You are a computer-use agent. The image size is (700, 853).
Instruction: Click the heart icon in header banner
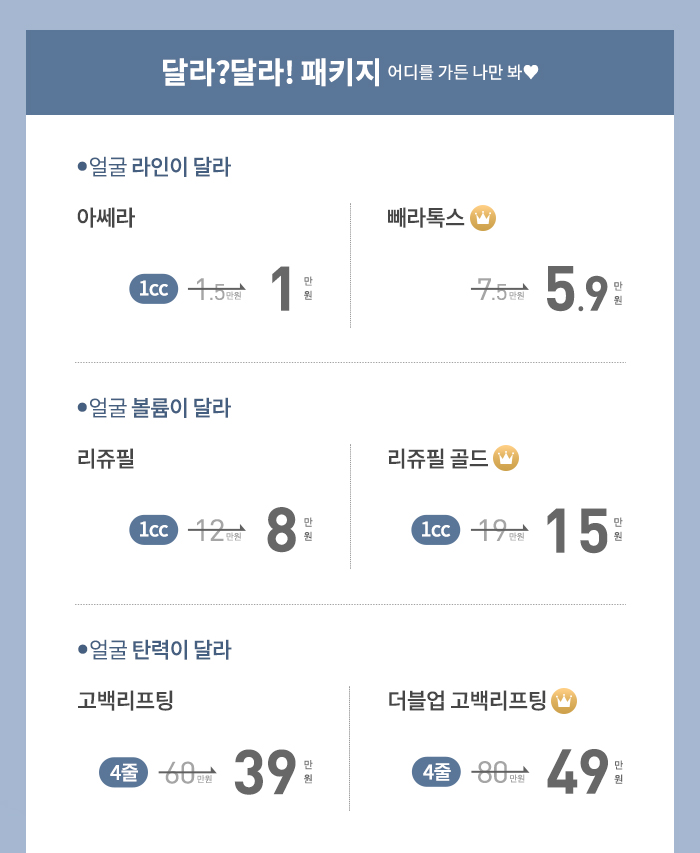(531, 72)
